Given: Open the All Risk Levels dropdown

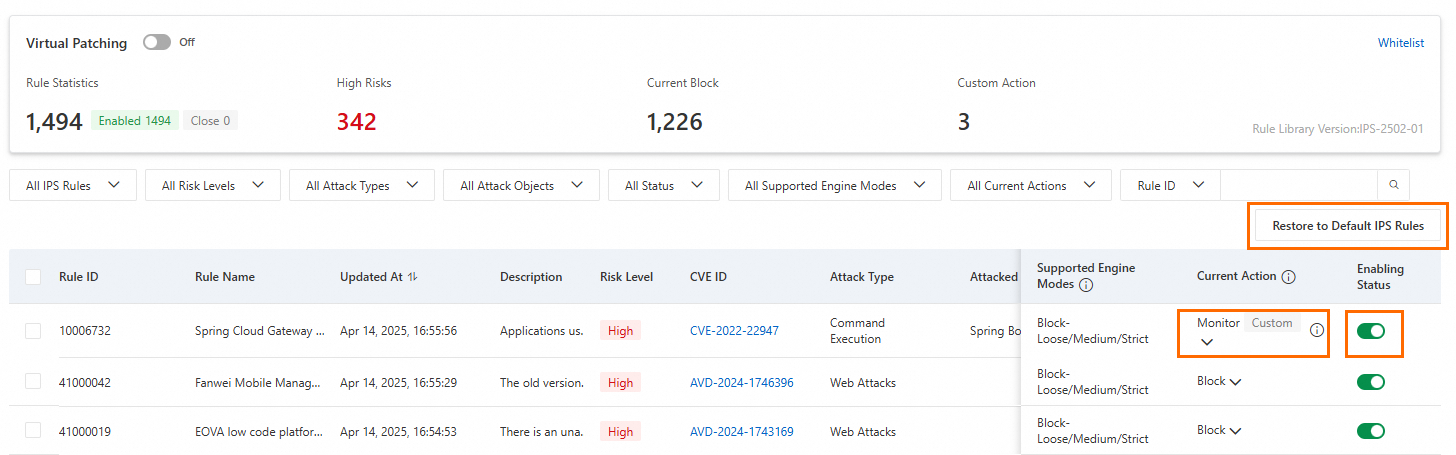Looking at the screenshot, I should click(213, 185).
